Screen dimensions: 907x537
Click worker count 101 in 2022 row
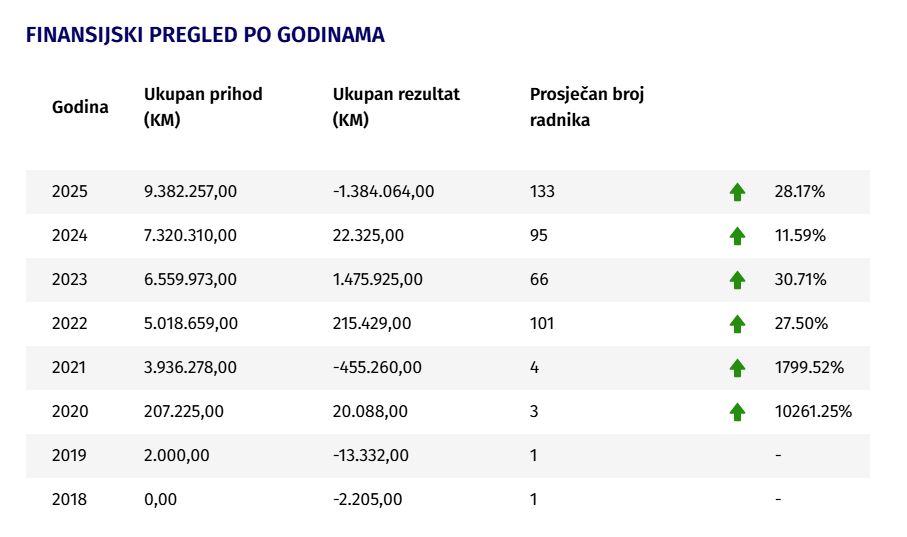click(x=541, y=323)
